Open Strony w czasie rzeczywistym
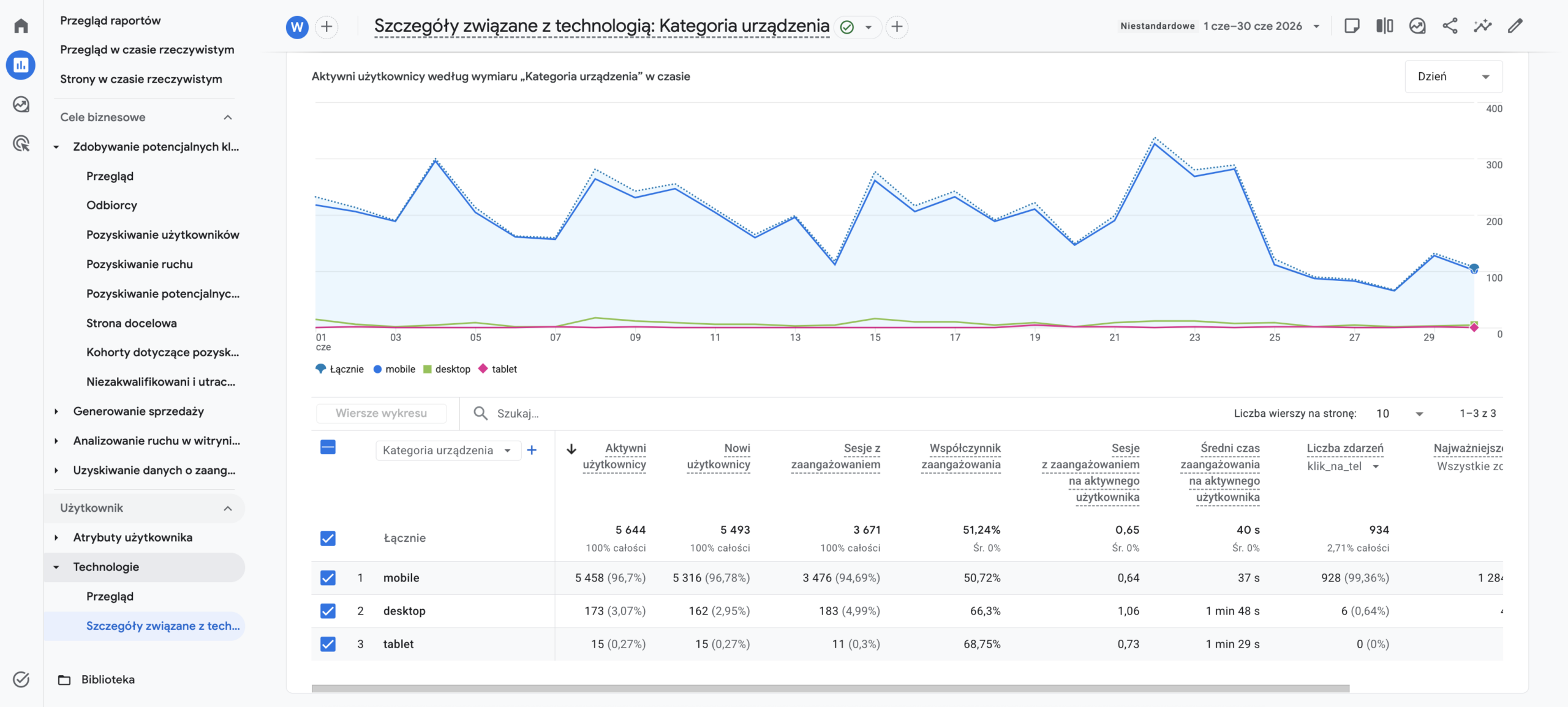This screenshot has height=707, width=1568. 141,79
